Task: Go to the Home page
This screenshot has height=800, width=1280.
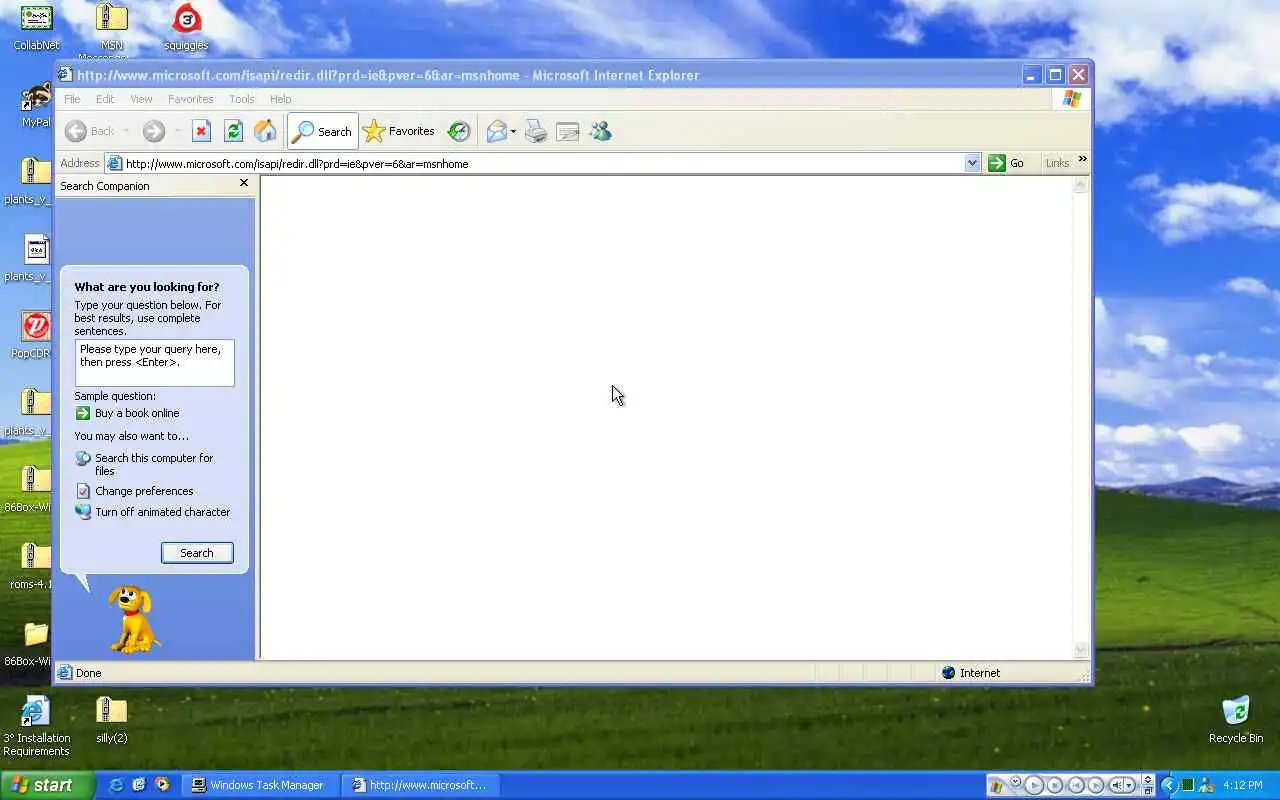Action: pyautogui.click(x=265, y=131)
